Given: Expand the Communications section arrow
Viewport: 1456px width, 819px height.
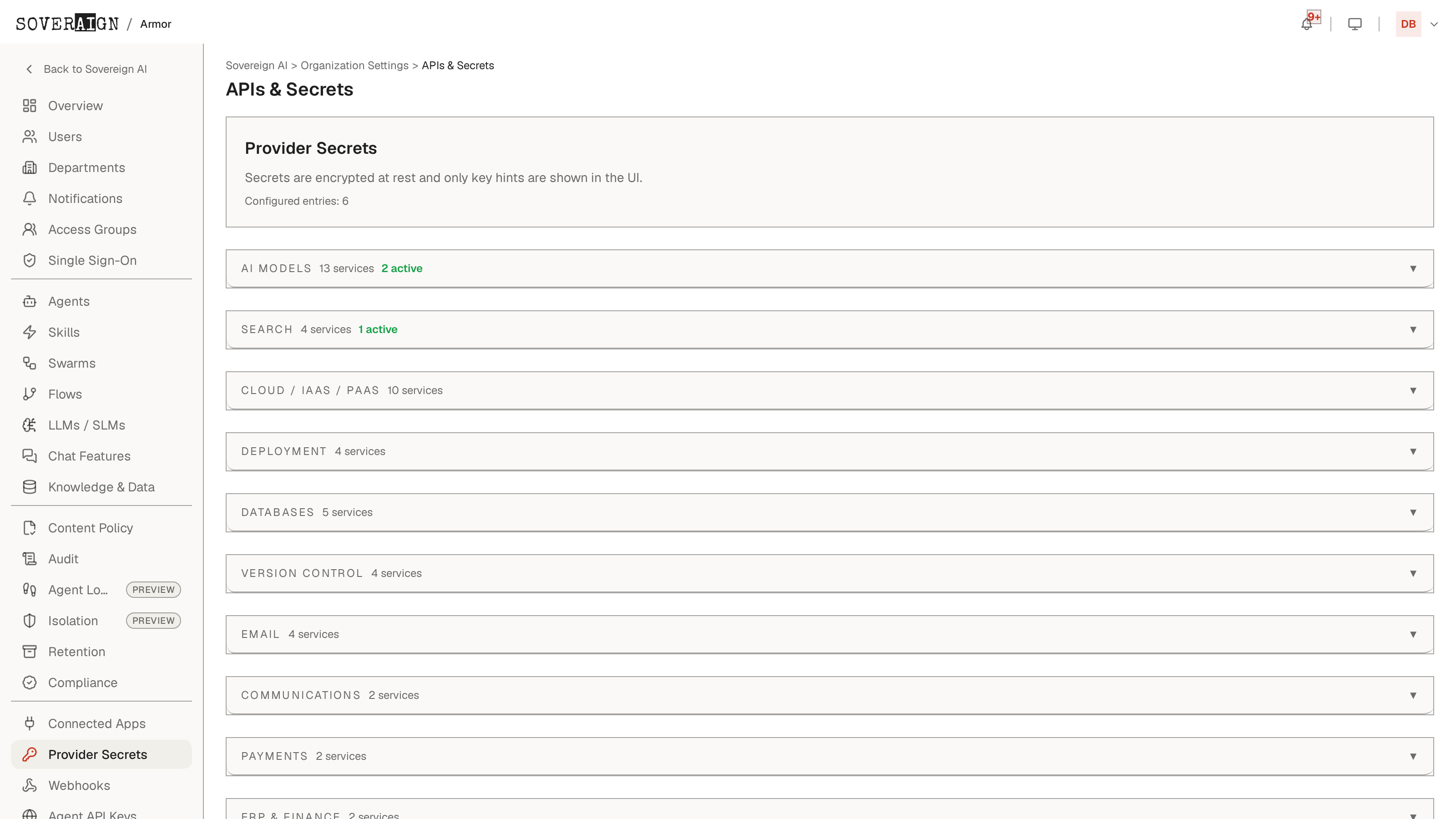Looking at the screenshot, I should (1413, 695).
